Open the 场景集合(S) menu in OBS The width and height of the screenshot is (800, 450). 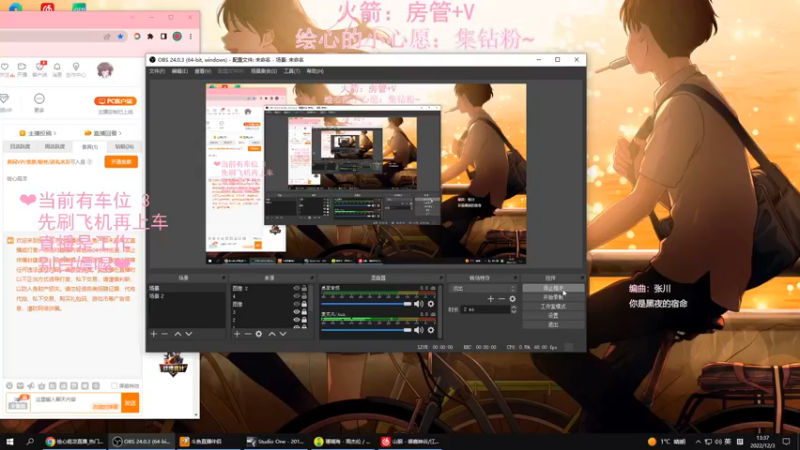(x=264, y=71)
